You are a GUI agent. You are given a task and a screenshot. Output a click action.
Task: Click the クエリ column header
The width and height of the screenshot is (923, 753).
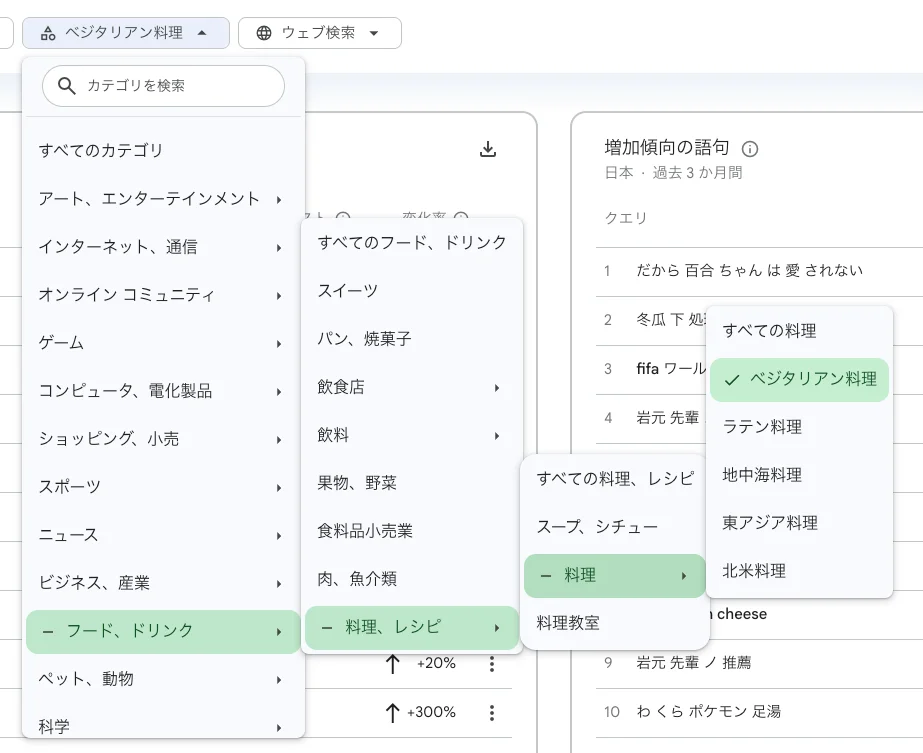626,218
